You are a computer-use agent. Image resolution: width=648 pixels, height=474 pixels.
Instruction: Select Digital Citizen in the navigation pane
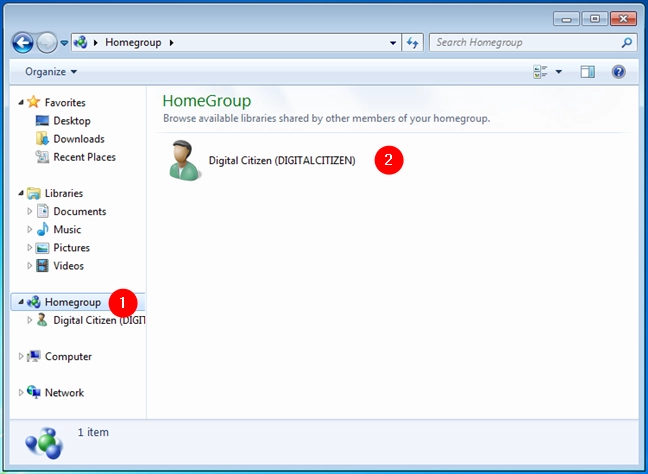coord(99,320)
